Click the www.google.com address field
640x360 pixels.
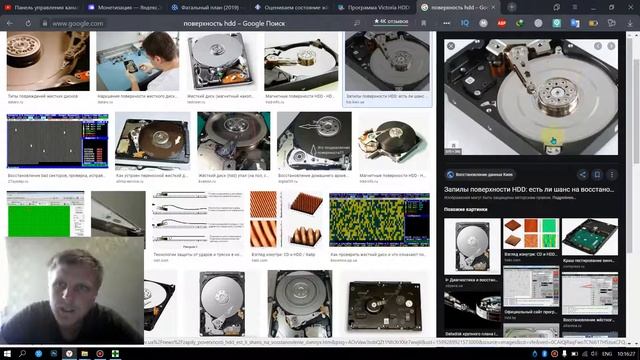click(x=78, y=24)
